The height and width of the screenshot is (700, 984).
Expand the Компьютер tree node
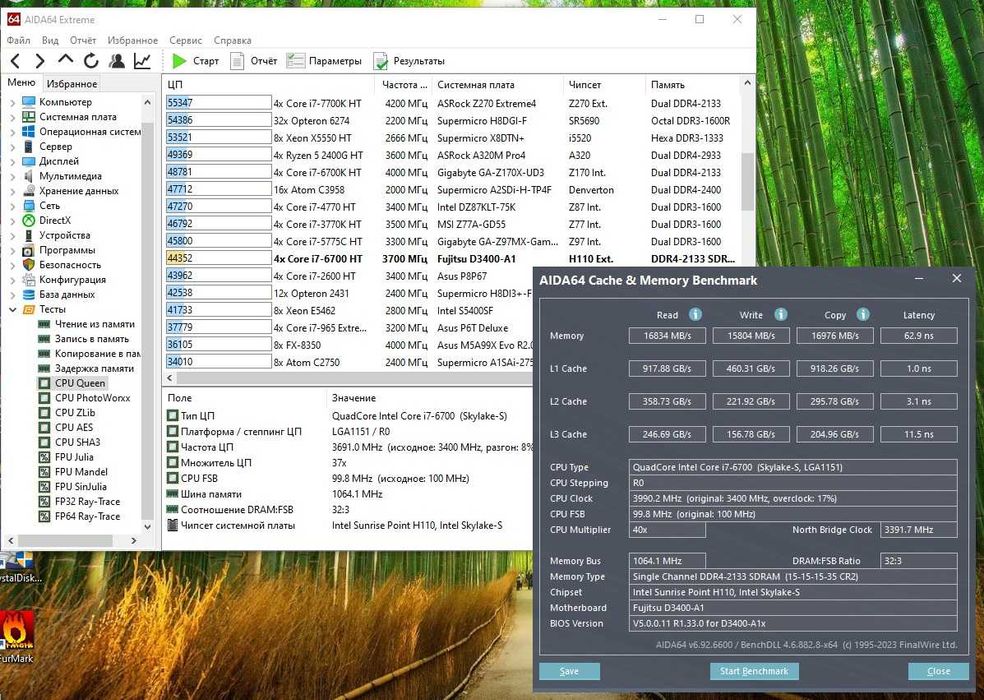[x=13, y=102]
